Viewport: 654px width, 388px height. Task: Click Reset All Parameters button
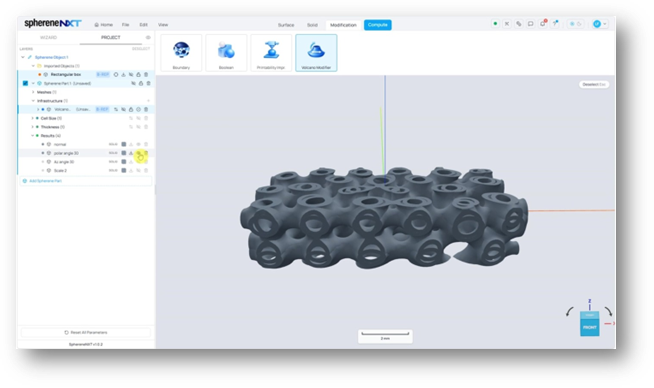(86, 333)
